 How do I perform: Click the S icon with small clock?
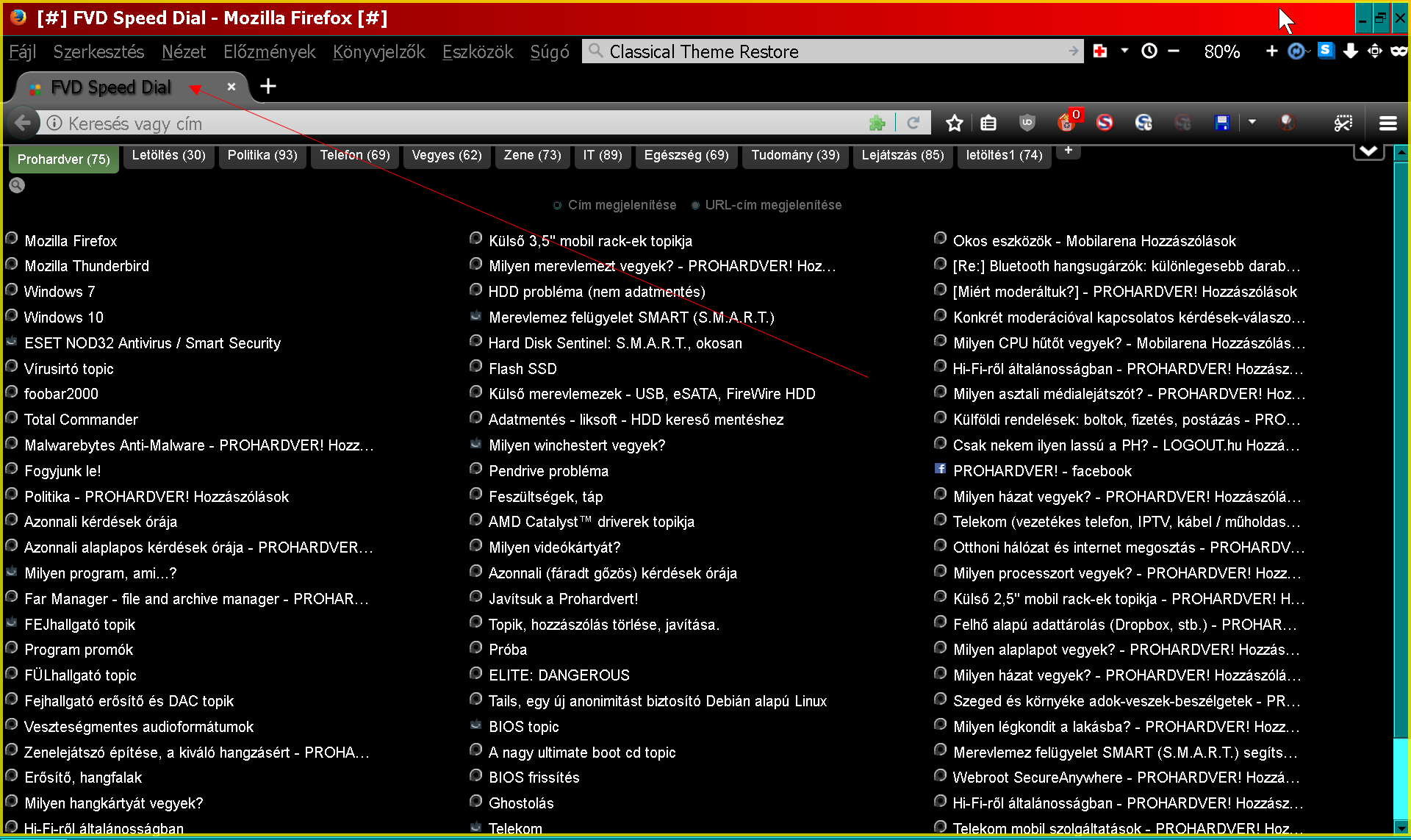[x=1143, y=123]
